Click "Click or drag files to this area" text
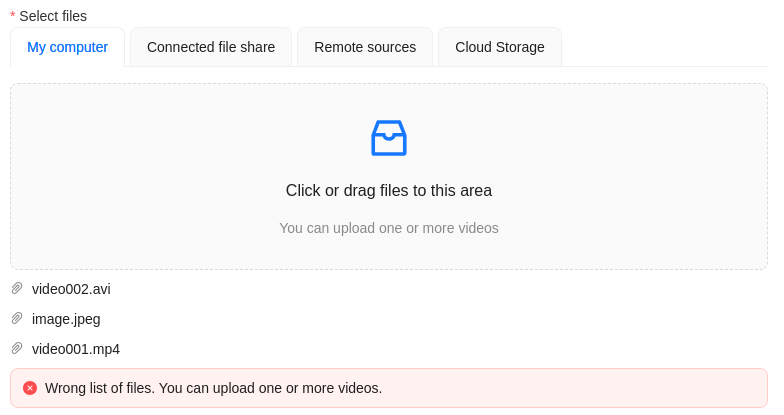 389,191
